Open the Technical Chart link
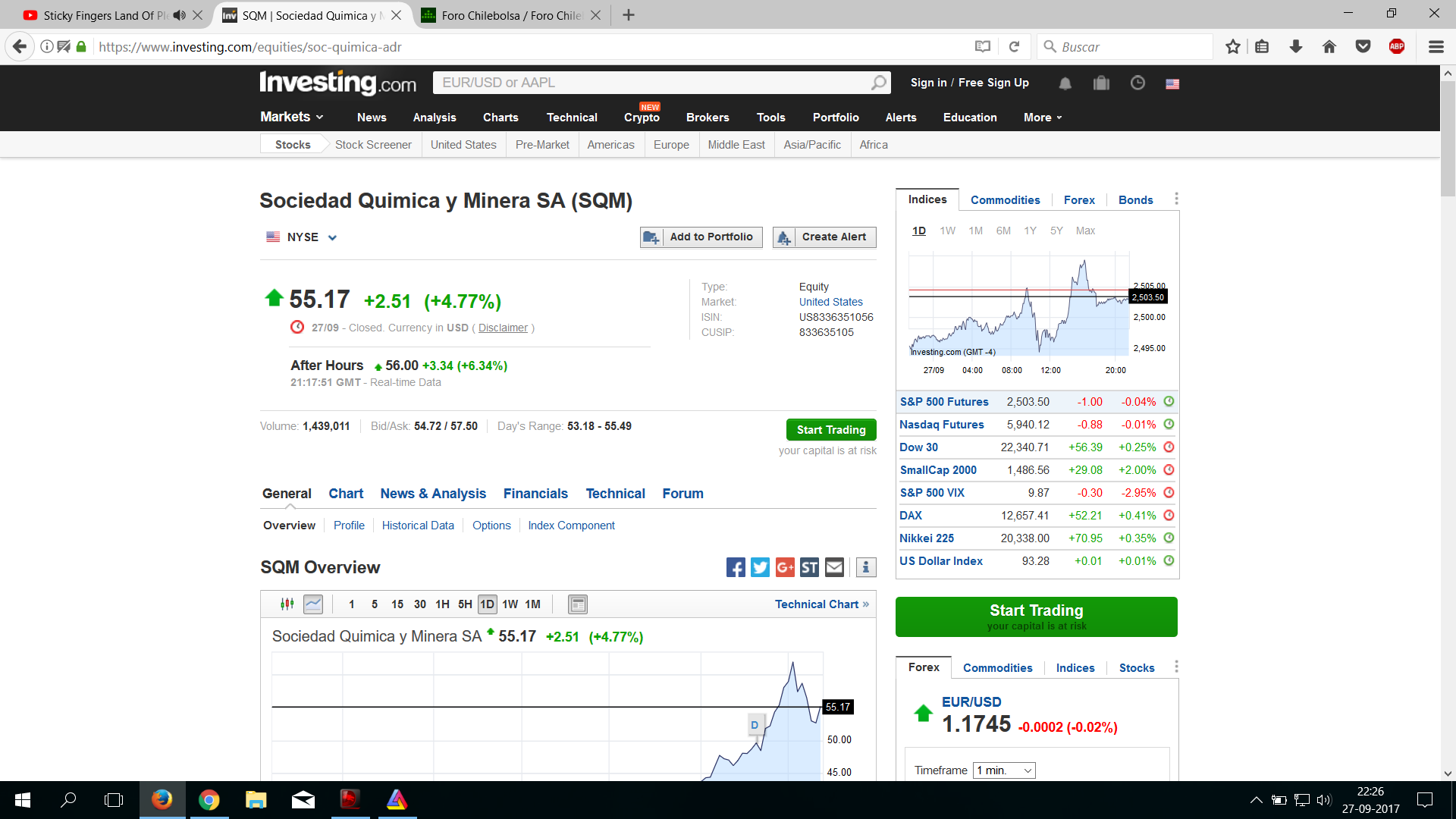The image size is (1456, 819). [822, 604]
